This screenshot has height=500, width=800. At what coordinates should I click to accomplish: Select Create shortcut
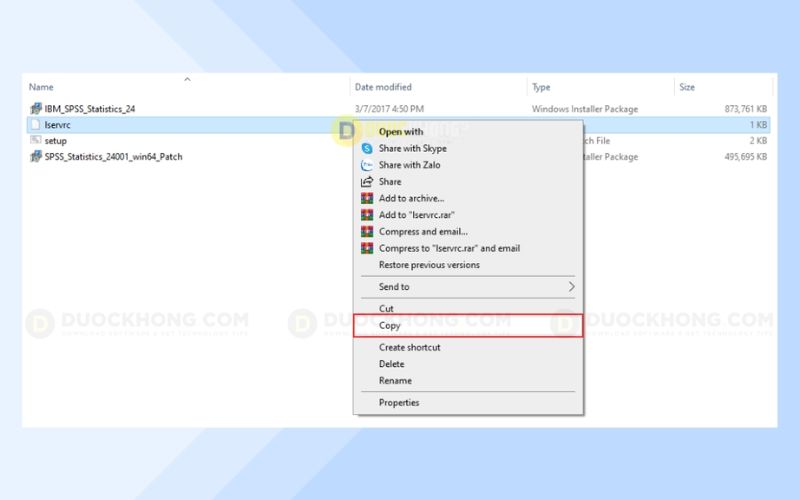point(409,347)
